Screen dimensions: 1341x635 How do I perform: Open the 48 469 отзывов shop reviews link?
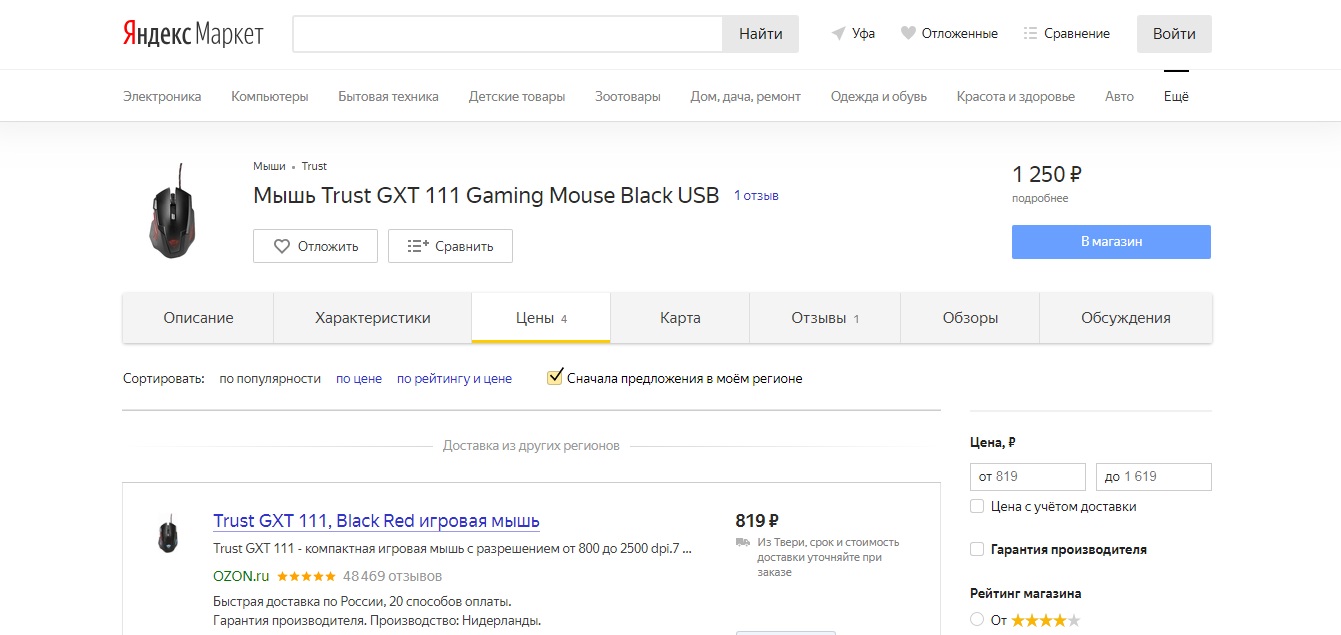[x=392, y=576]
